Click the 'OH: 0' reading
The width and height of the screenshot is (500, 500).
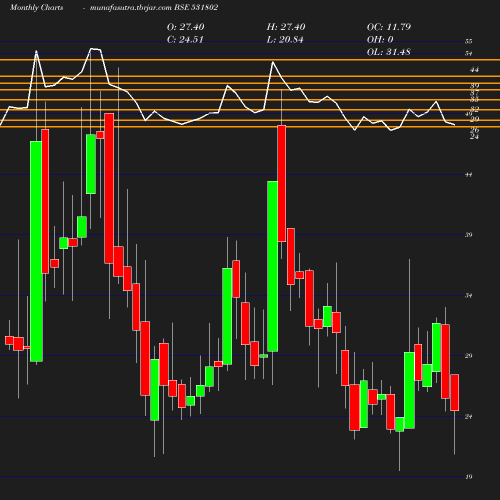(x=380, y=40)
